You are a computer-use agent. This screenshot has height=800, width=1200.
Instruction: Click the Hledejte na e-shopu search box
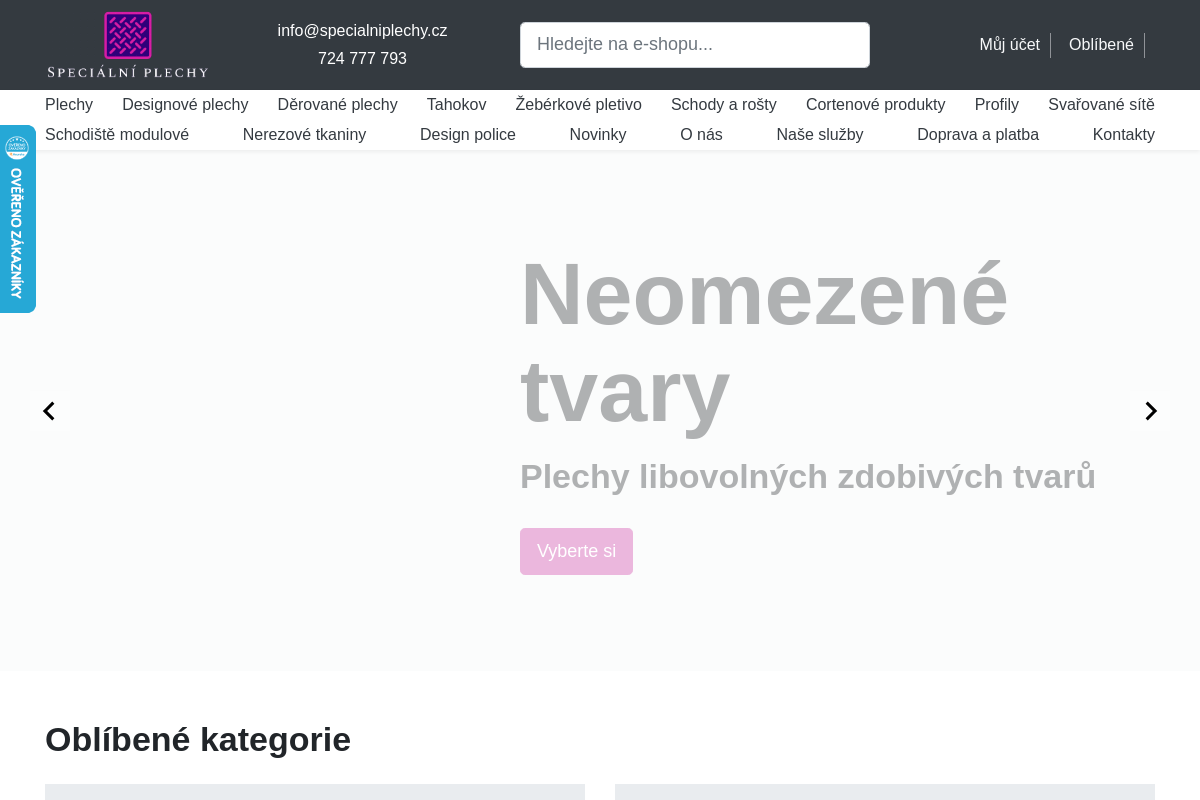[694, 44]
